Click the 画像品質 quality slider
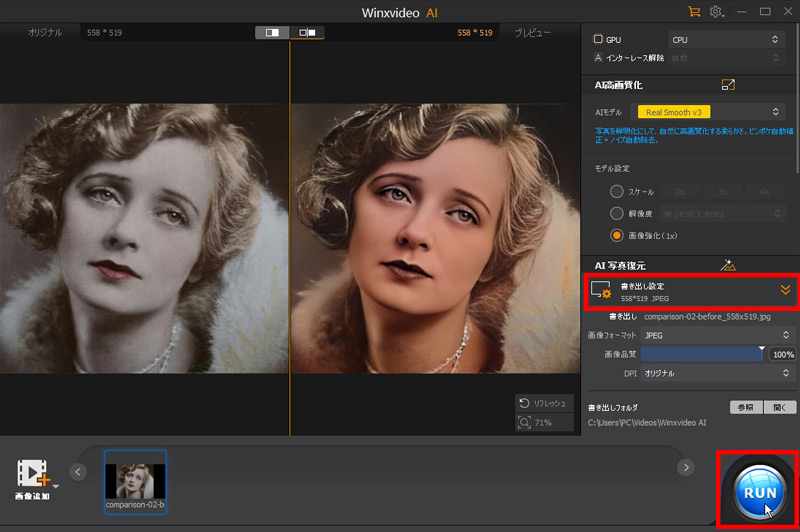 pyautogui.click(x=703, y=354)
